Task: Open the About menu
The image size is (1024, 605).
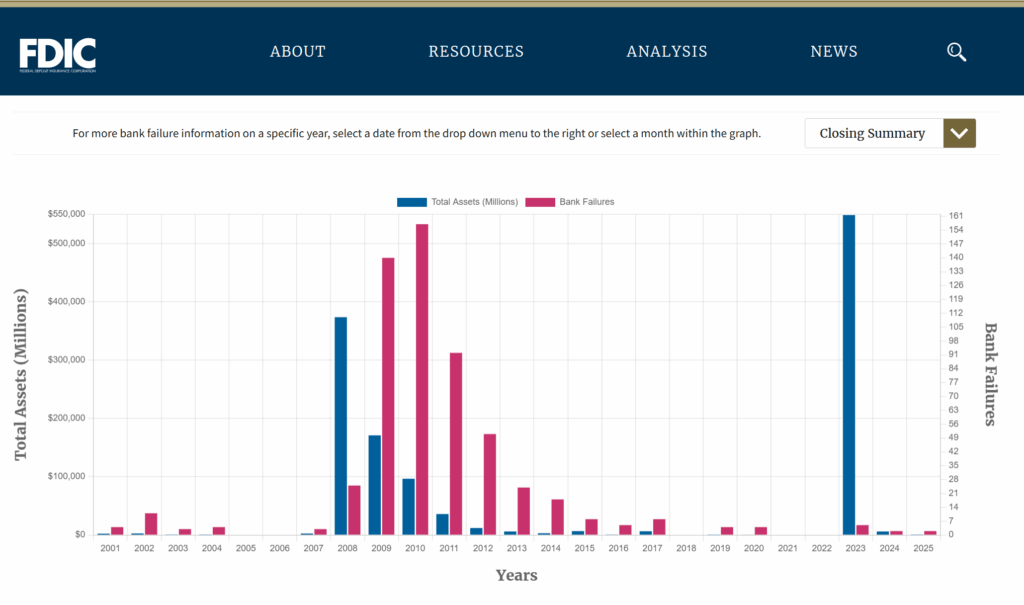Action: (x=298, y=52)
